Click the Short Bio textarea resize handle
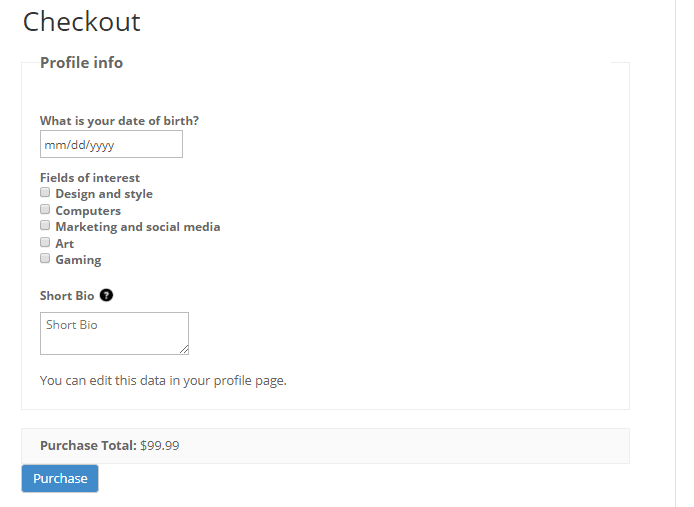 click(x=184, y=350)
